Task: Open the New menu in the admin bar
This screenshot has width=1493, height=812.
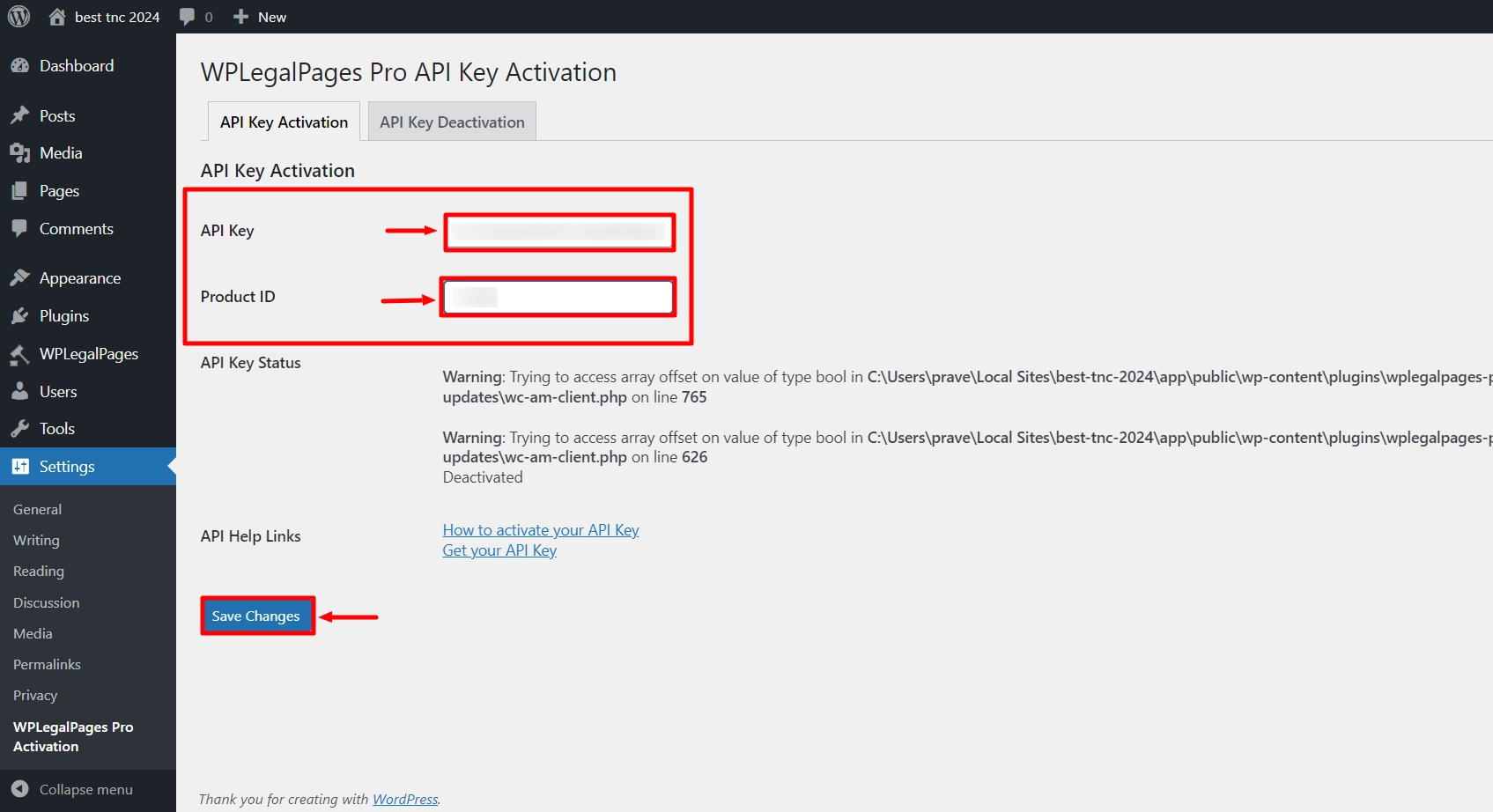Action: [x=259, y=16]
